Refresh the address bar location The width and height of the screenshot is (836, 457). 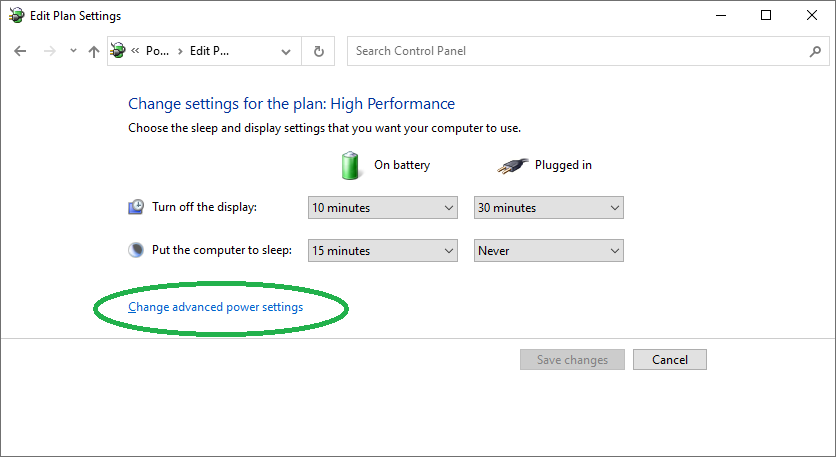319,51
